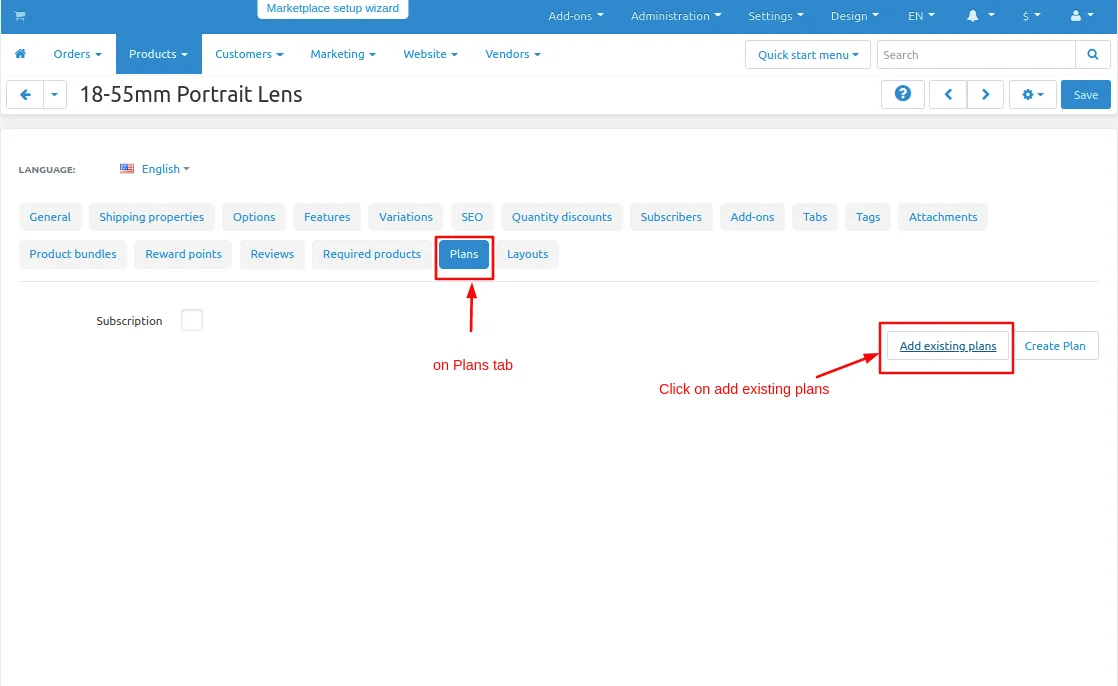Click the Create Plan button
This screenshot has height=686, width=1118.
pos(1055,346)
